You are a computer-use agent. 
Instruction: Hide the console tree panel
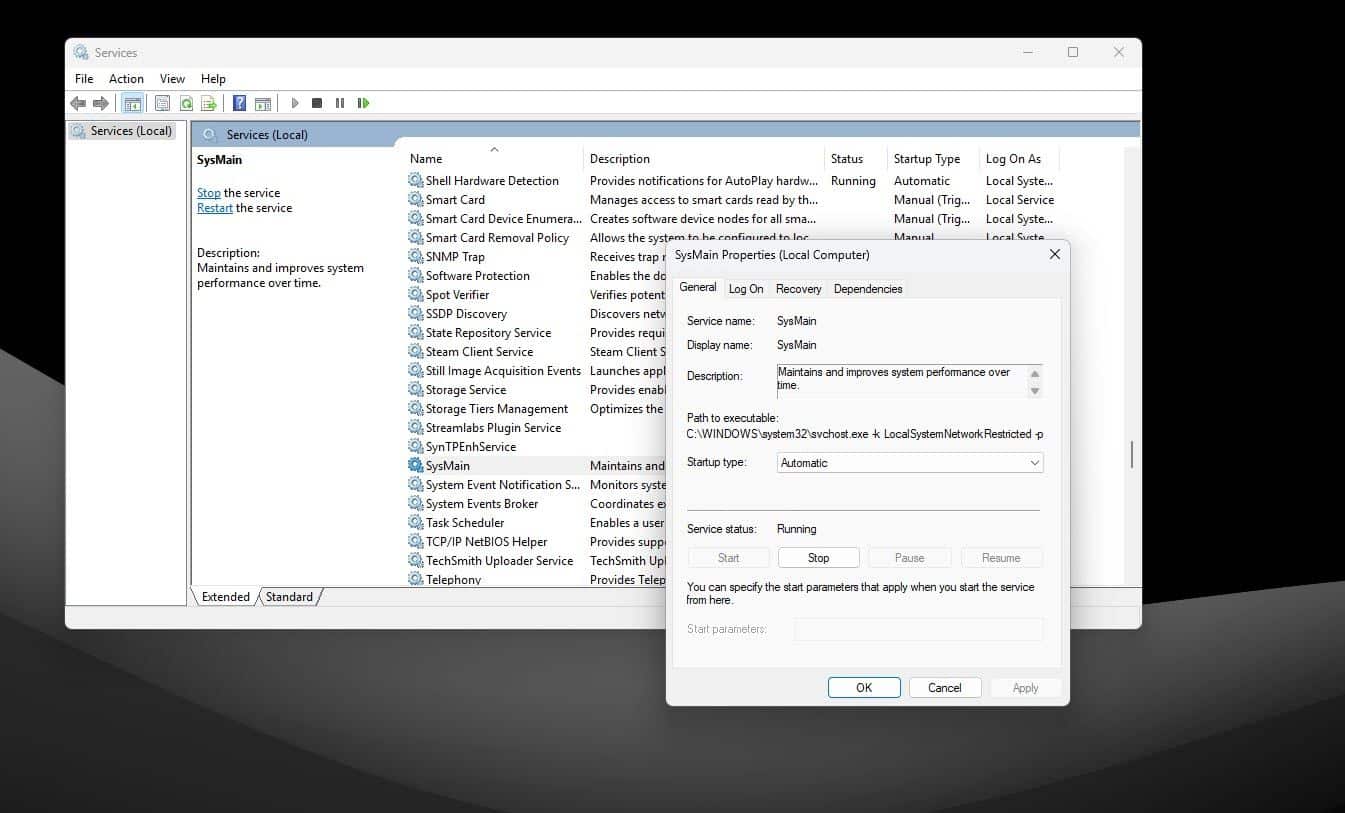pyautogui.click(x=131, y=102)
